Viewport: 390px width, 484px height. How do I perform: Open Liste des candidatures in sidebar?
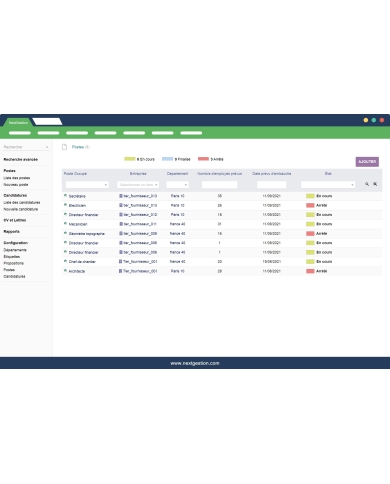coord(22,203)
